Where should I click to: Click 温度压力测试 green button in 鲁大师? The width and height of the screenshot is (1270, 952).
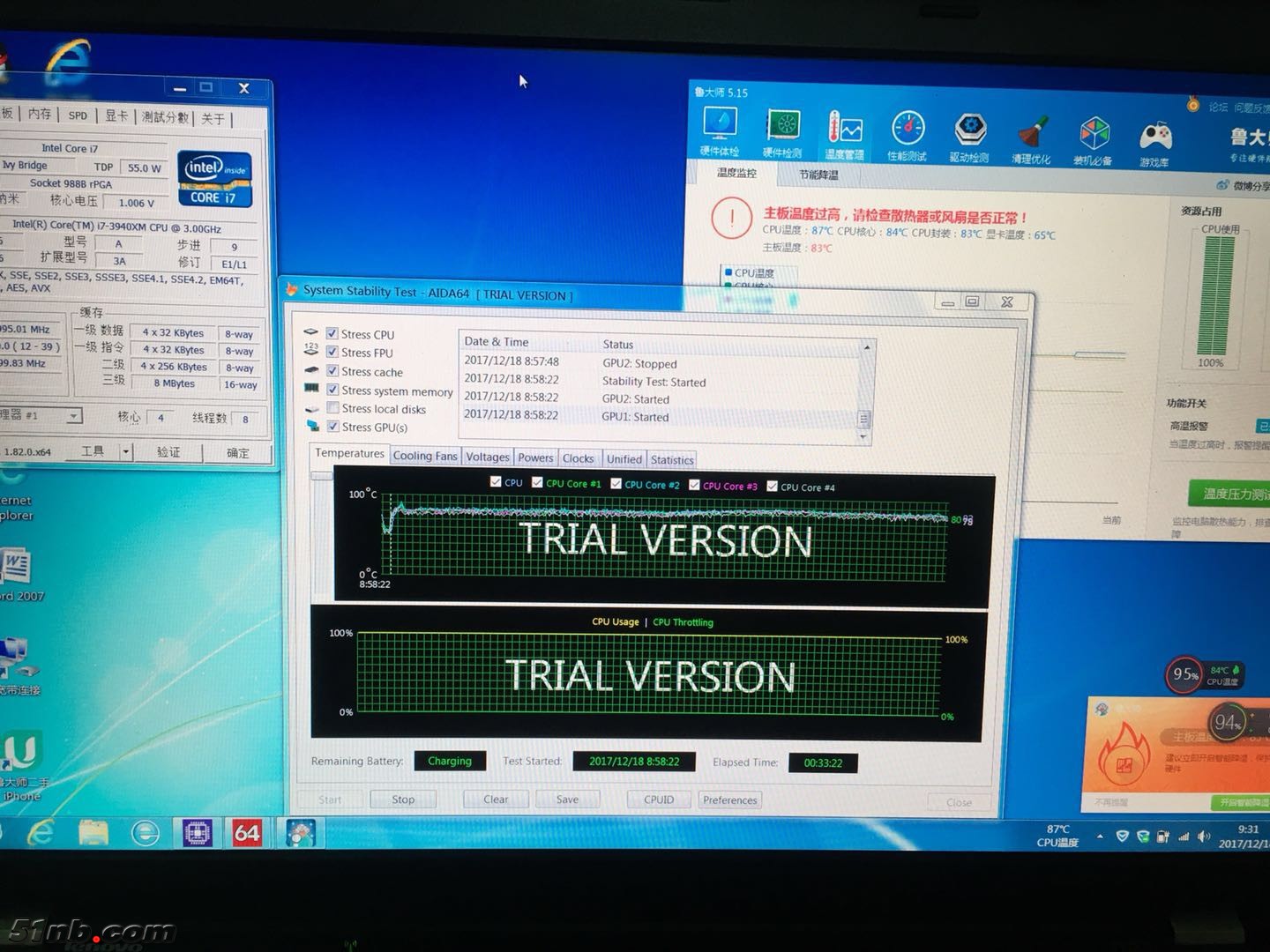(1230, 495)
